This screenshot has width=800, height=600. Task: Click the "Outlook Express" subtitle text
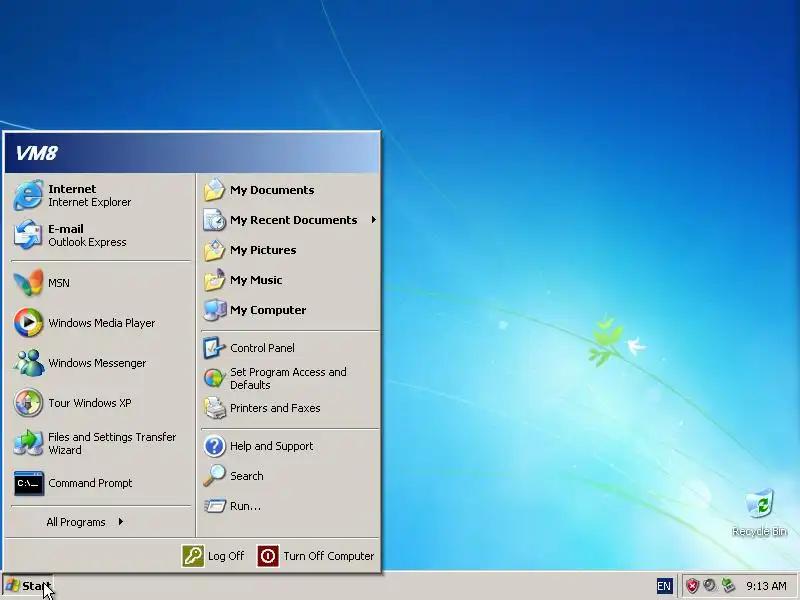coord(87,242)
